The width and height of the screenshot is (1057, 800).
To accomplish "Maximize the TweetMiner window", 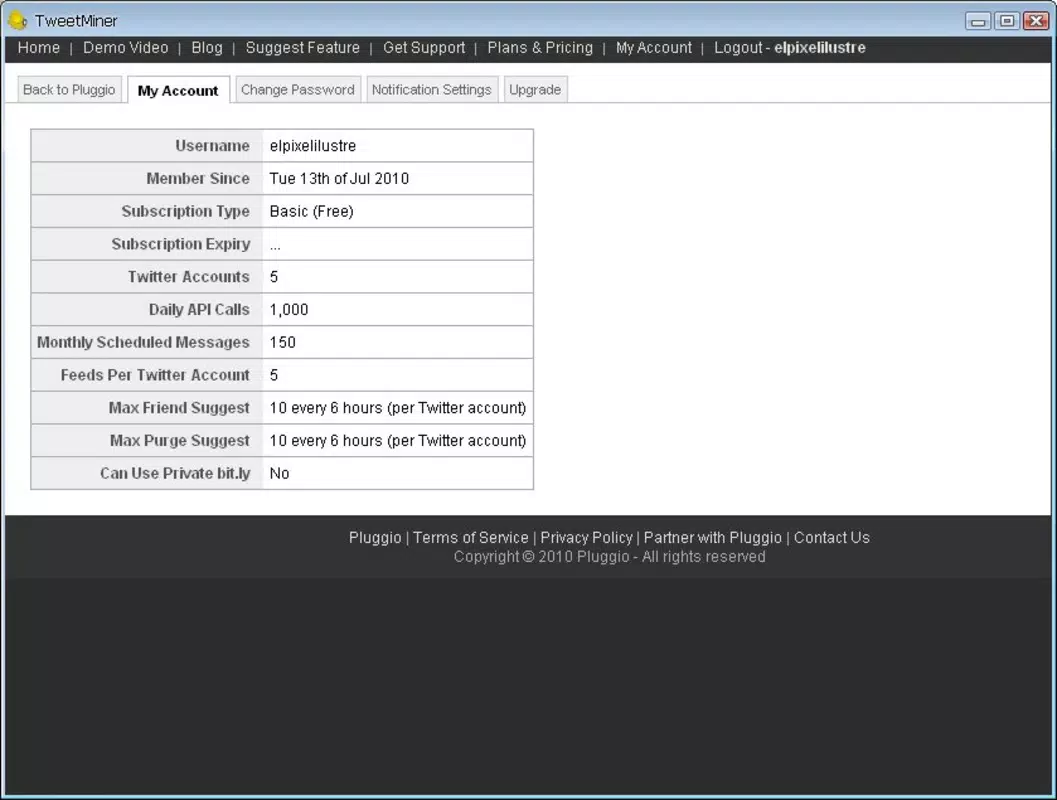I will click(x=1006, y=22).
